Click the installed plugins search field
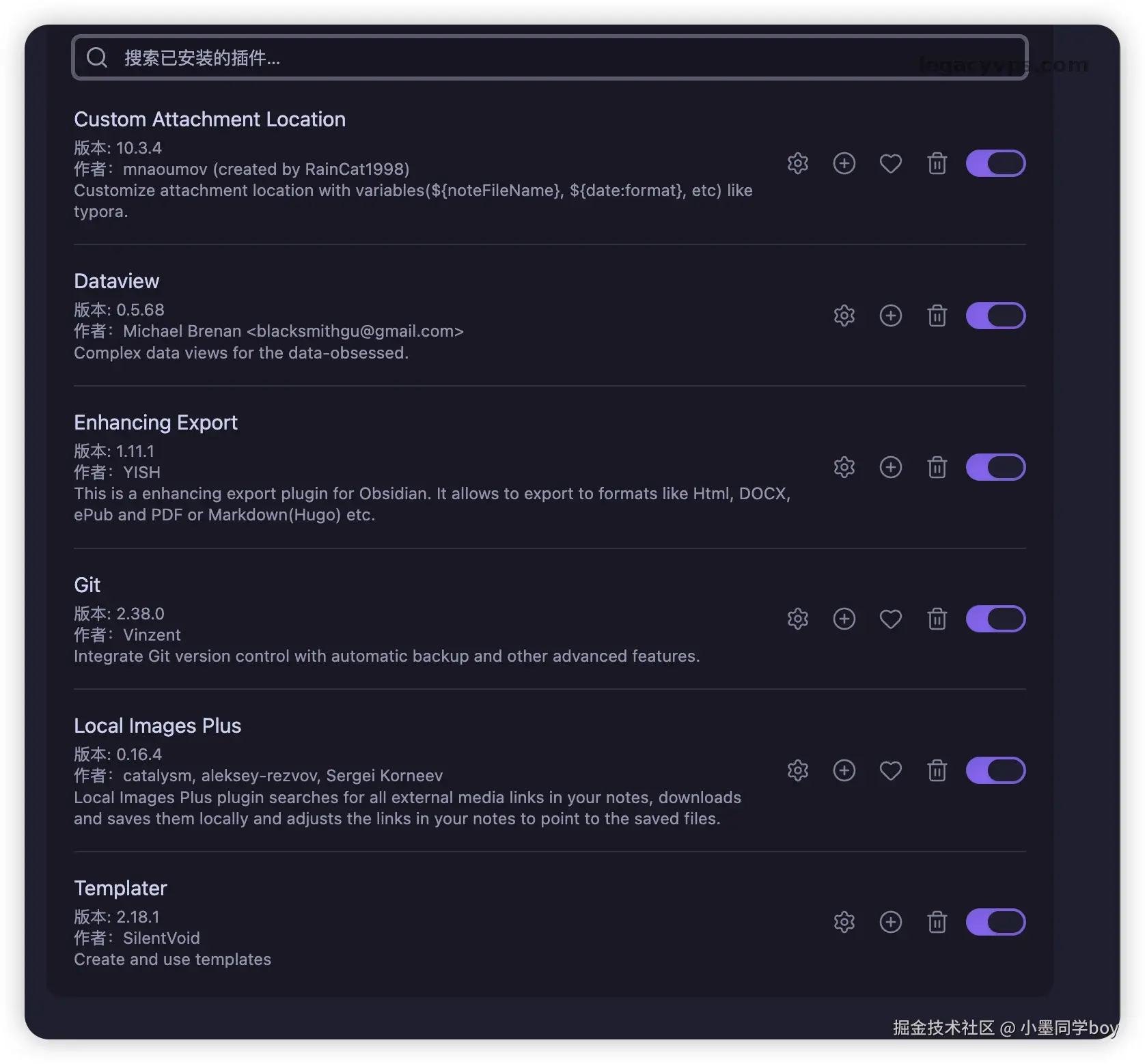The width and height of the screenshot is (1145, 1064). pyautogui.click(x=547, y=58)
